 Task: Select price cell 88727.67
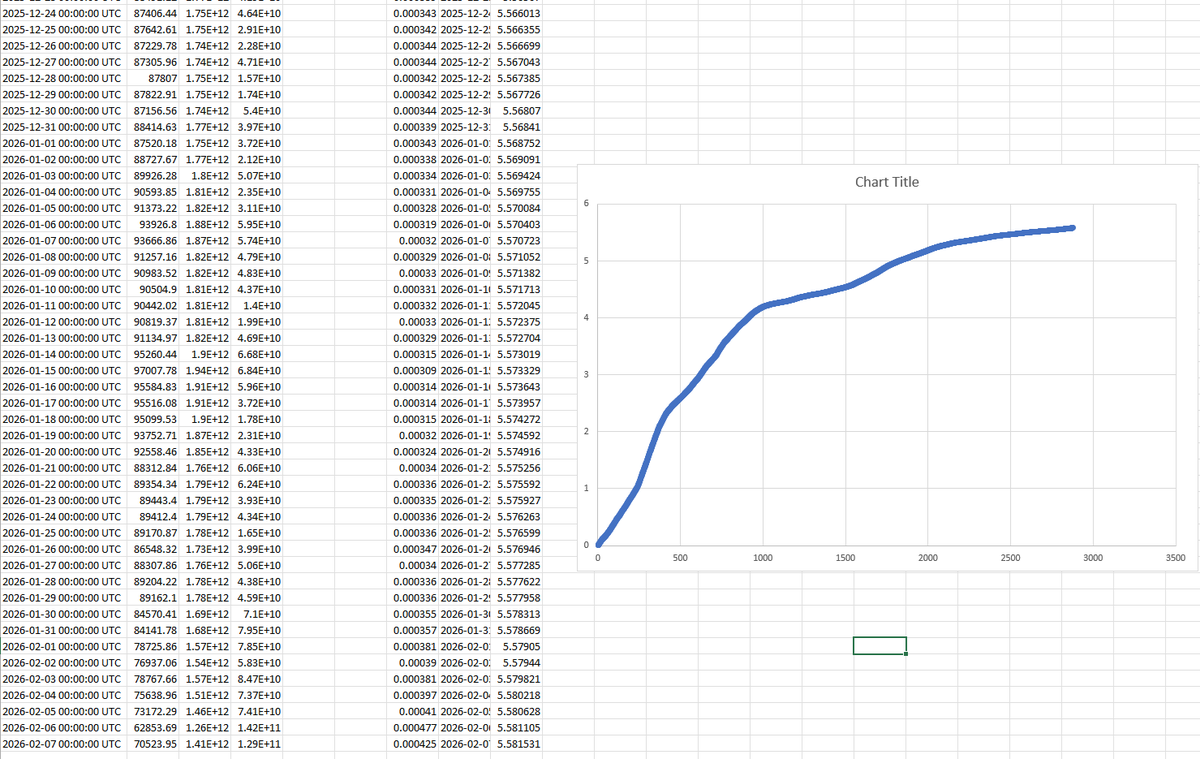pos(155,159)
